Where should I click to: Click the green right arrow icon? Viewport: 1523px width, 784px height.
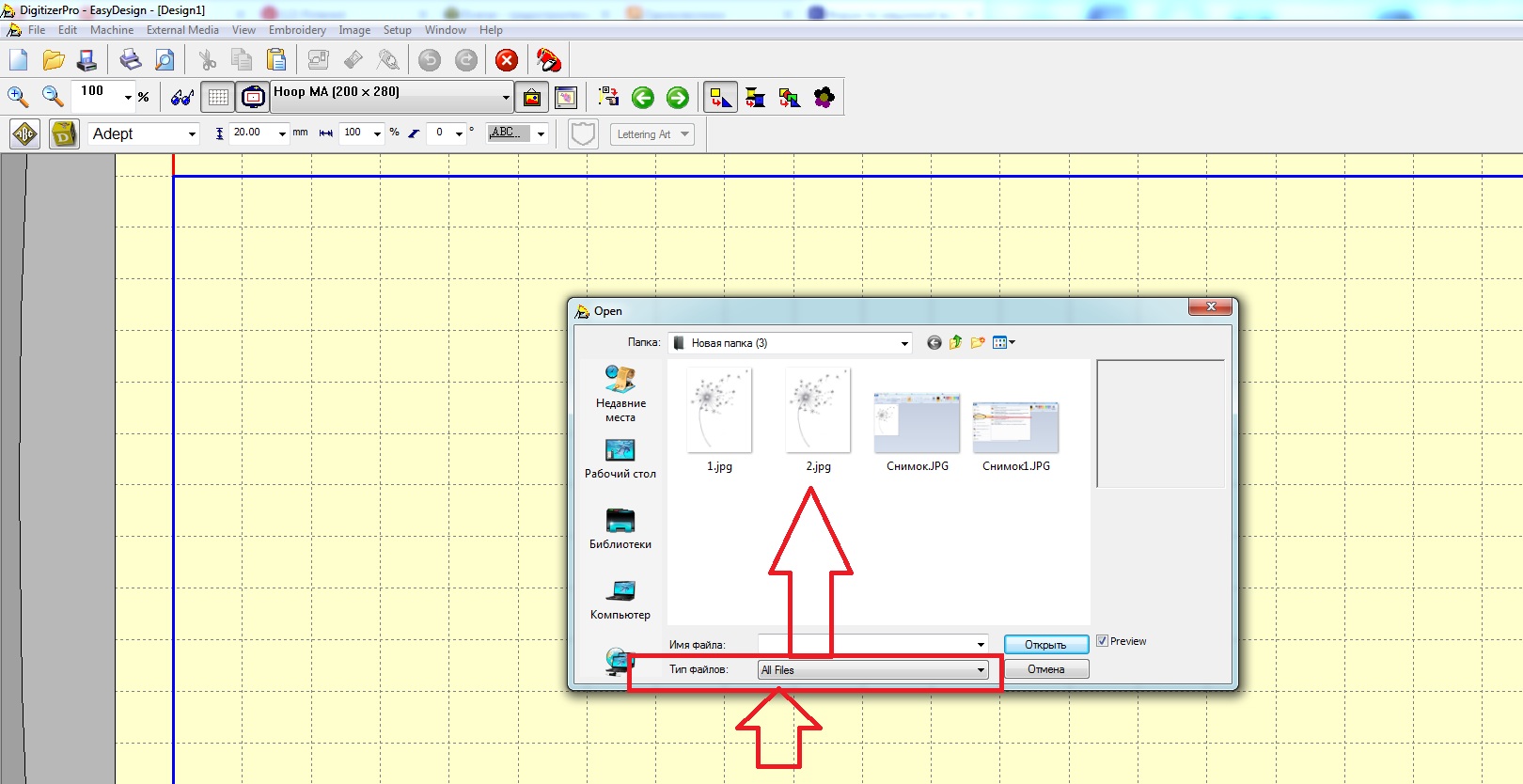coord(677,98)
